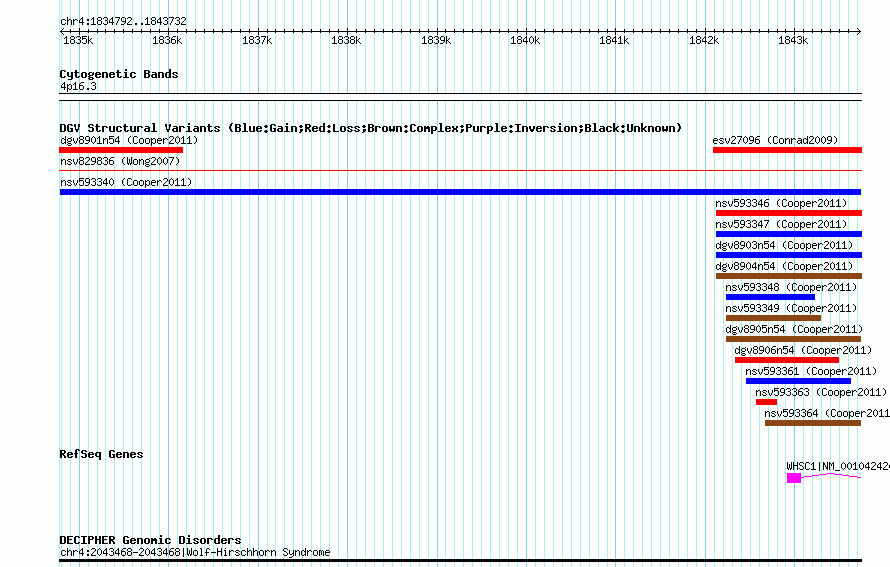Open the nsv593363 (Cooper2011) label
890x567 pixels.
821,392
